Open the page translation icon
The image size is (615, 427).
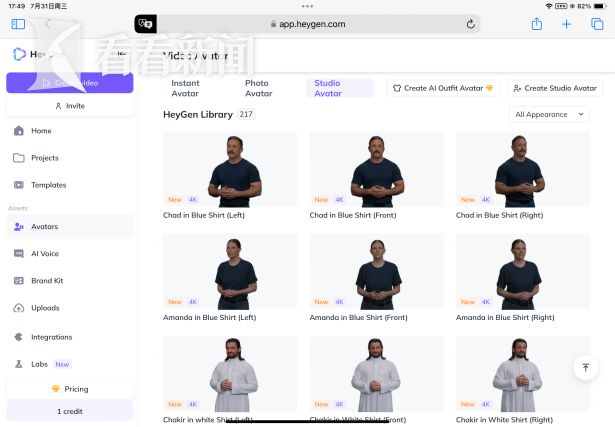[x=146, y=24]
